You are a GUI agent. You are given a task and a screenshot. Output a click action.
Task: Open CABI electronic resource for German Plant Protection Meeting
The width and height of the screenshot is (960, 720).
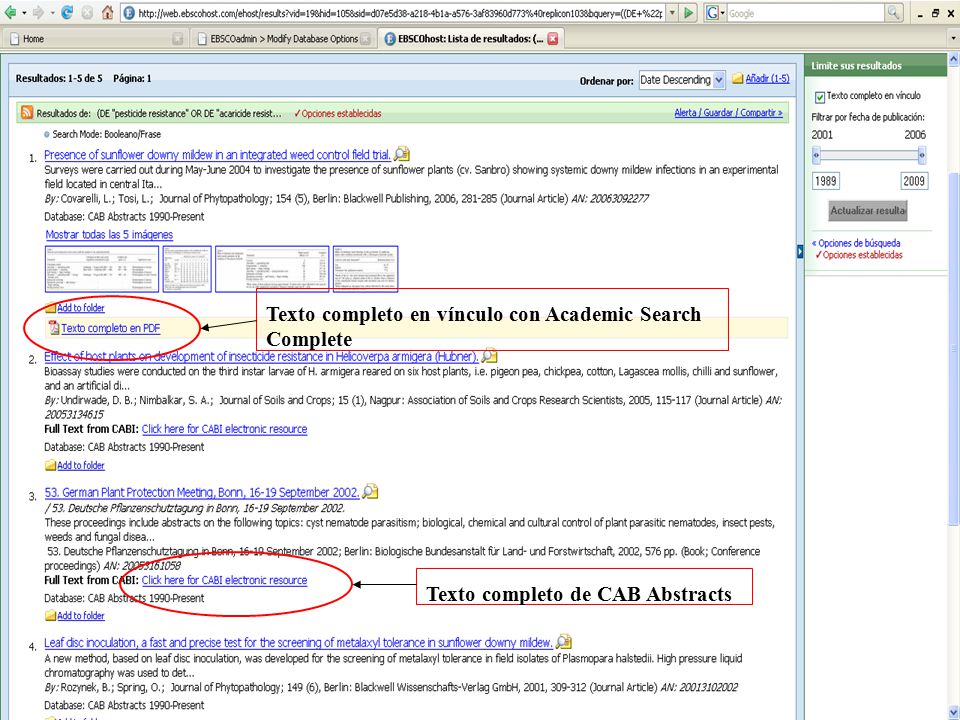224,580
